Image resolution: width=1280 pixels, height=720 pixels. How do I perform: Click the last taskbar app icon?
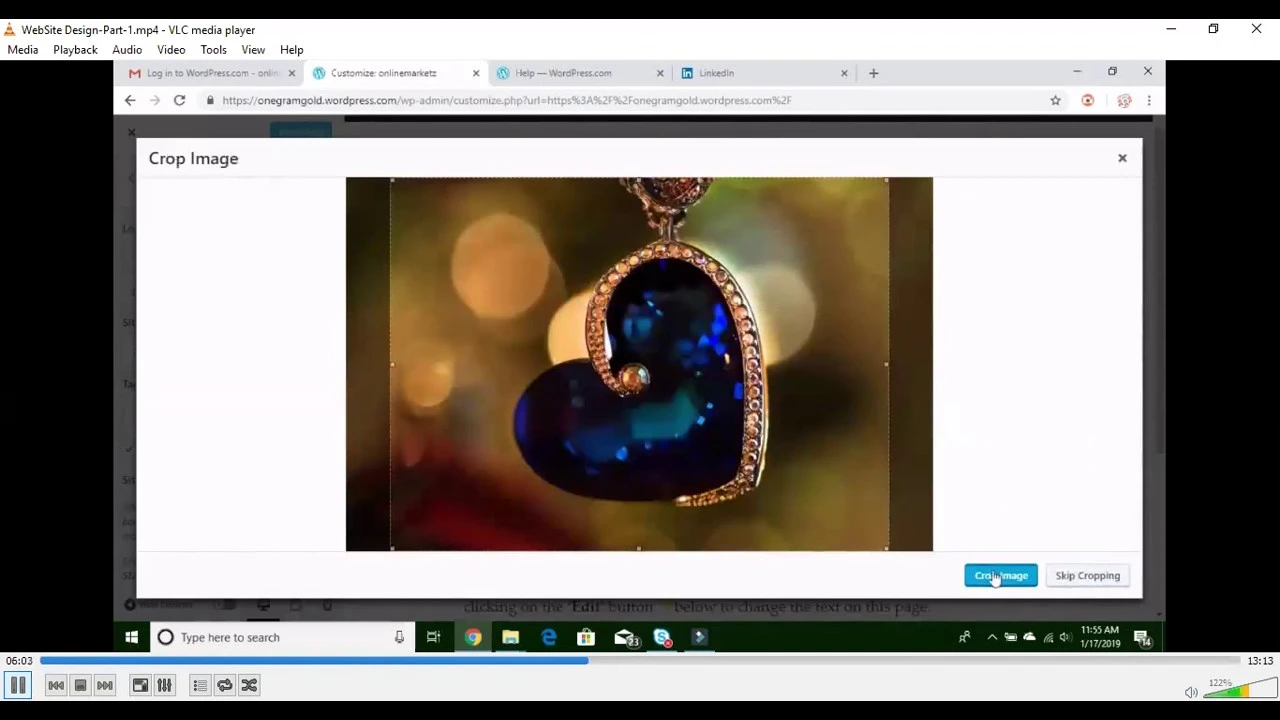tap(699, 637)
